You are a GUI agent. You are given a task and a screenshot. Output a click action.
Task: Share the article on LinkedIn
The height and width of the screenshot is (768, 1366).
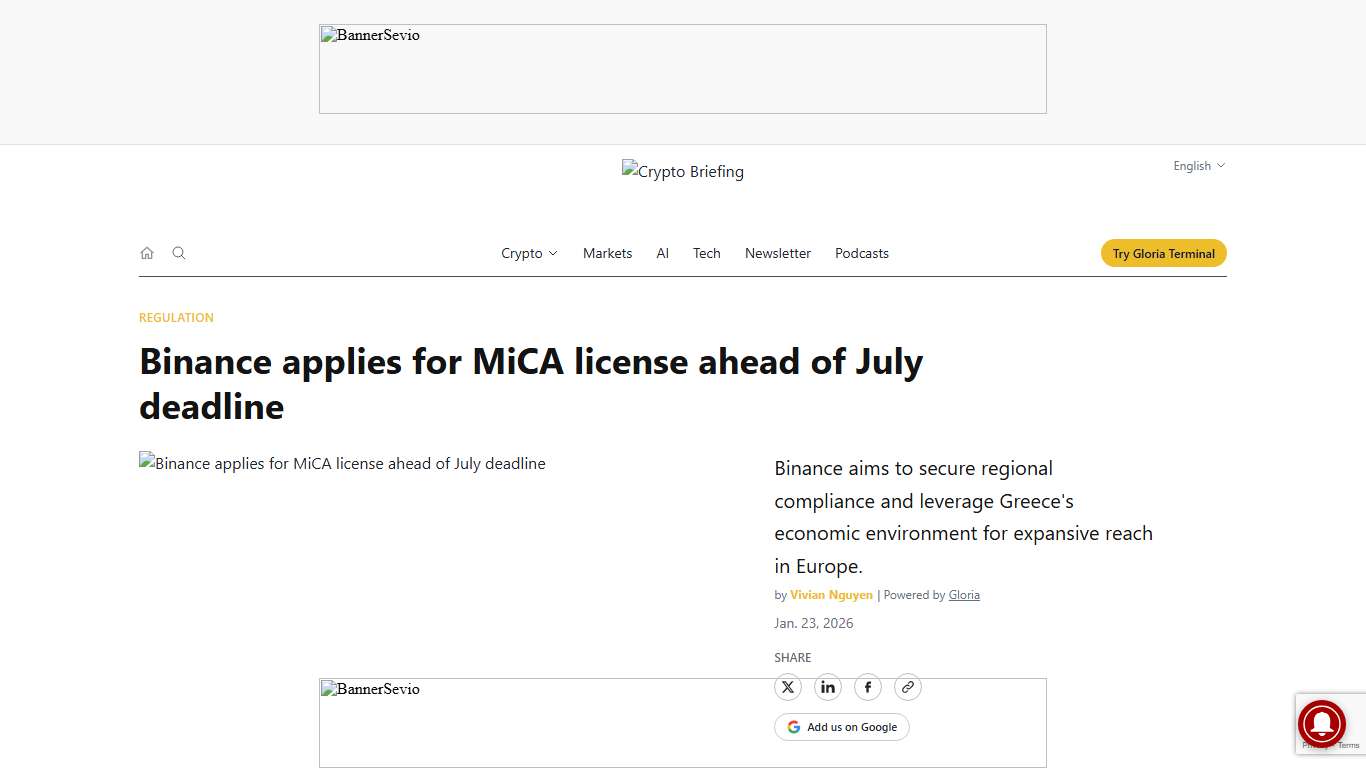coord(828,687)
